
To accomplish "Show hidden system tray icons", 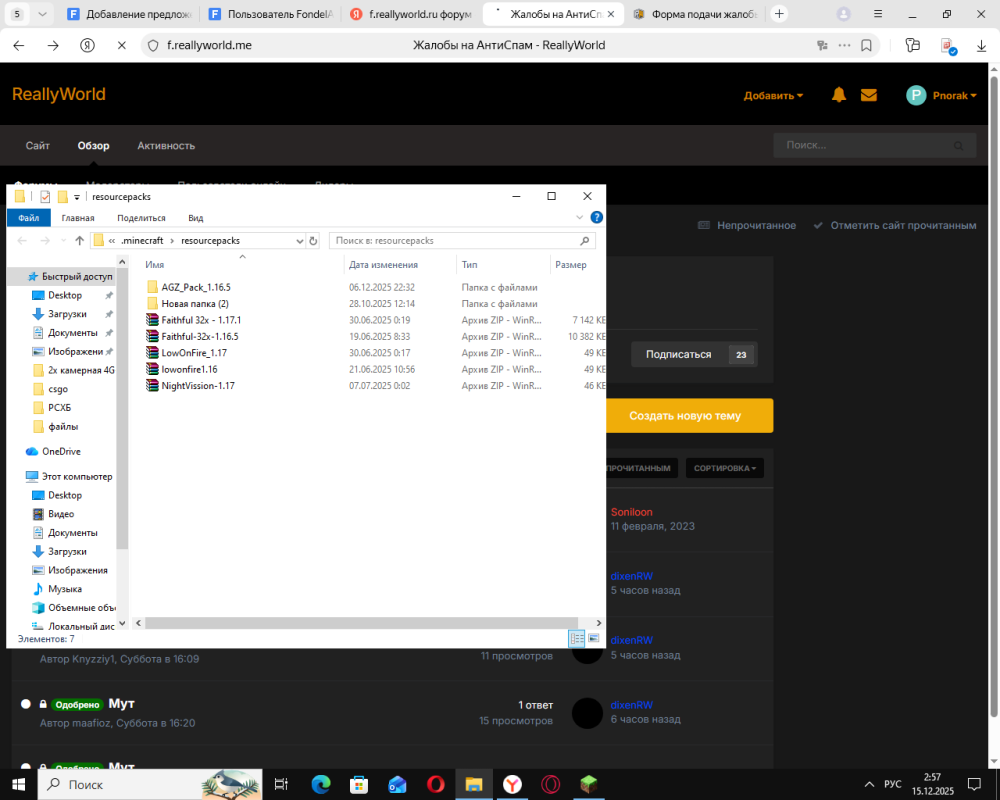I will tap(869, 784).
